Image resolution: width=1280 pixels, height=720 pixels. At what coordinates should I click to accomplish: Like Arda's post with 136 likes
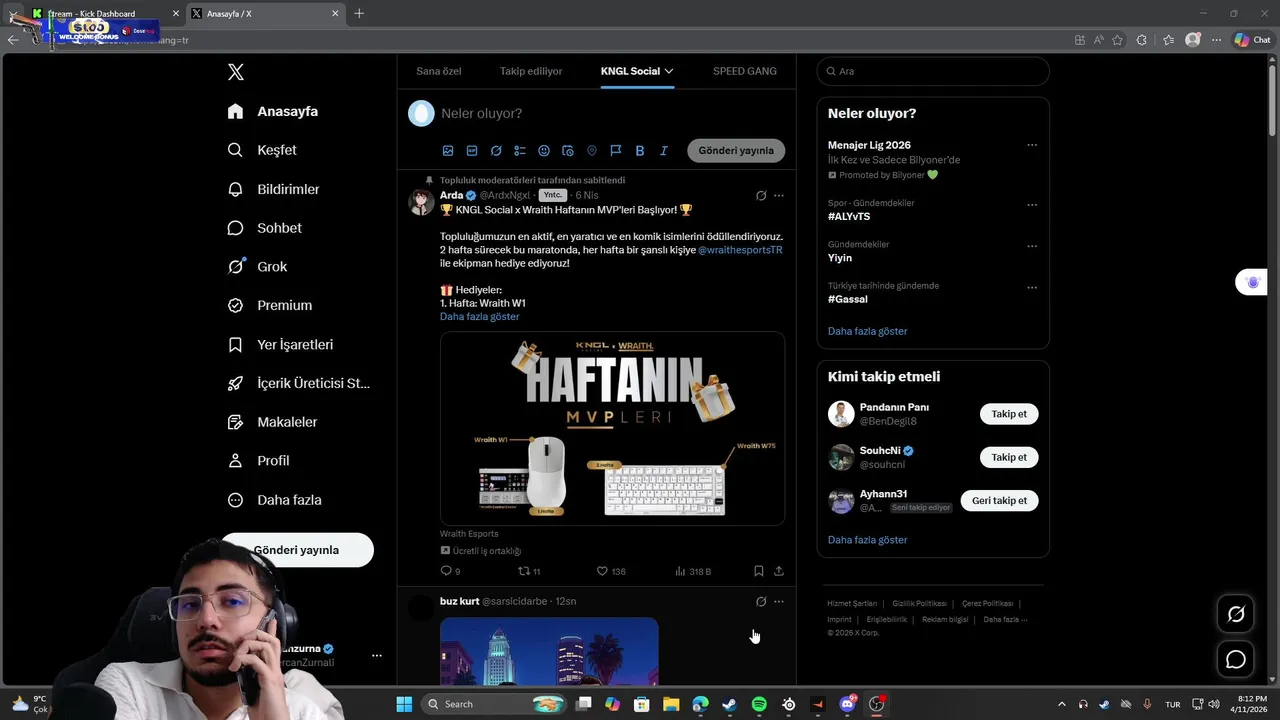click(611, 571)
